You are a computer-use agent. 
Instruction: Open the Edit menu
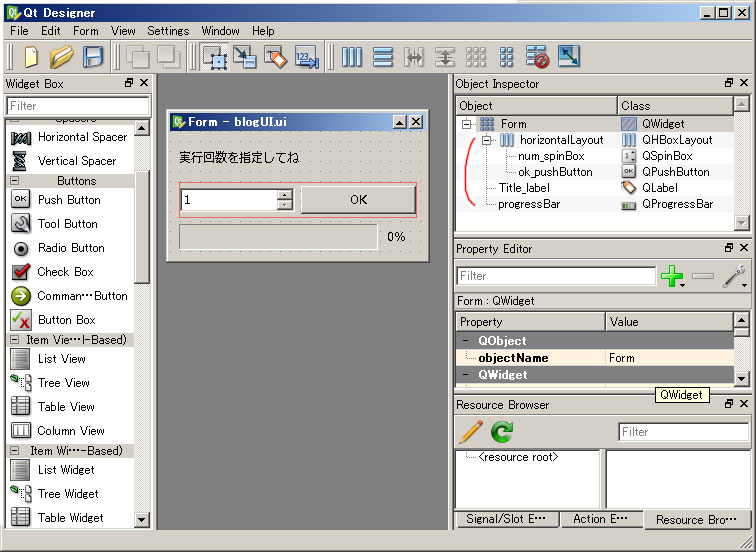click(x=51, y=31)
